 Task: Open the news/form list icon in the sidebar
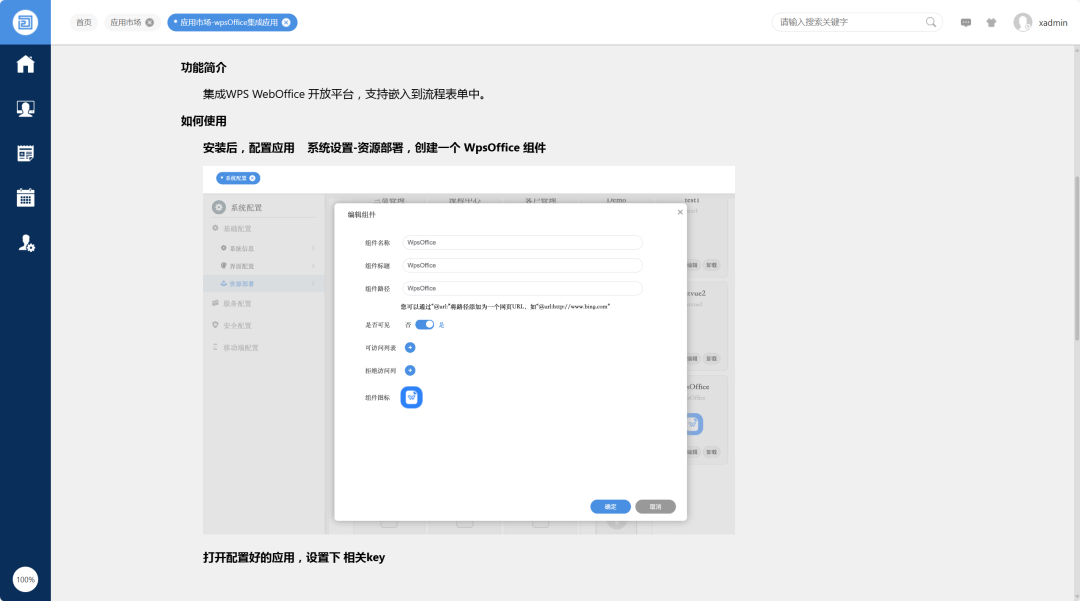(25, 153)
